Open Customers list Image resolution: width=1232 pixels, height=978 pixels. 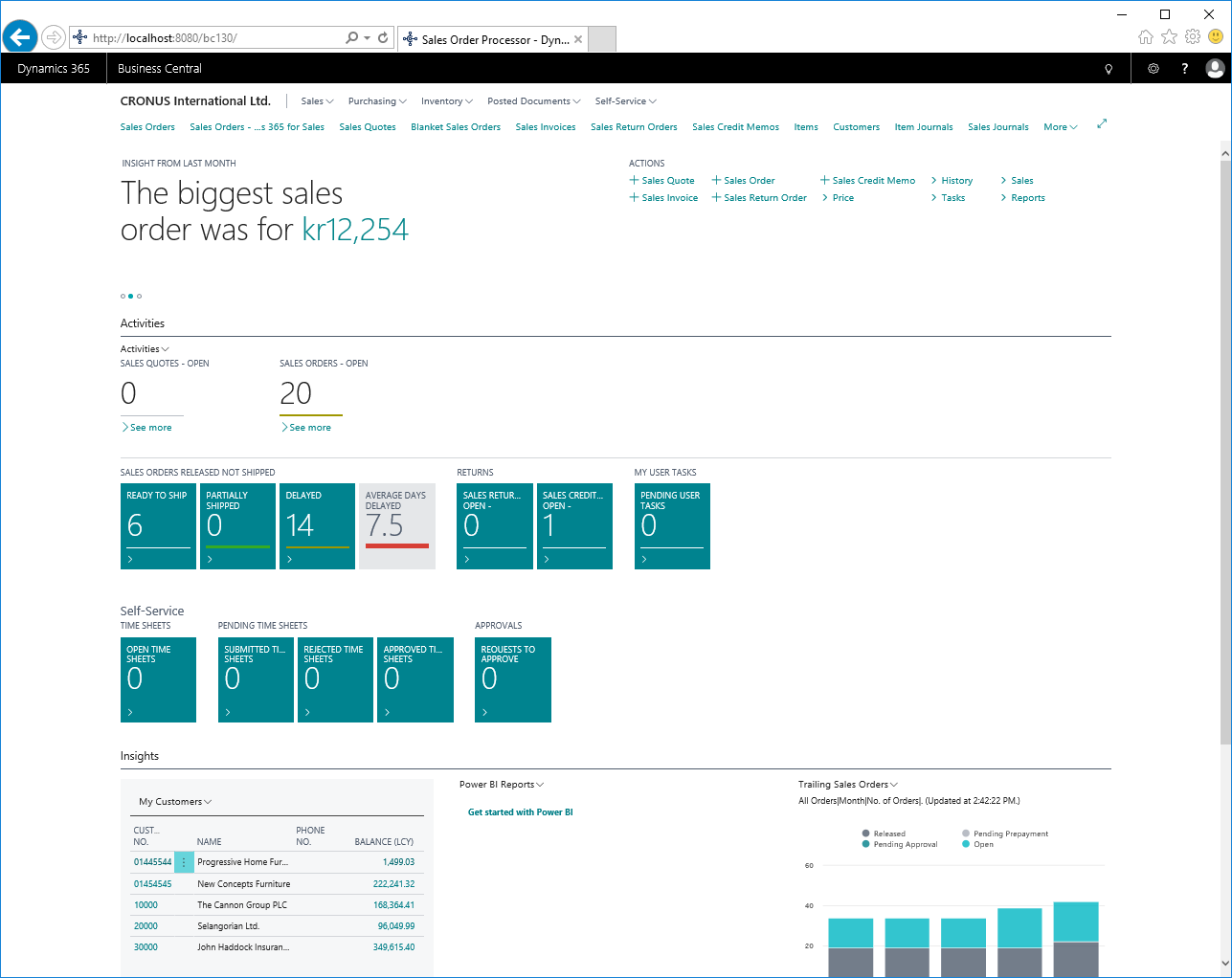[856, 127]
